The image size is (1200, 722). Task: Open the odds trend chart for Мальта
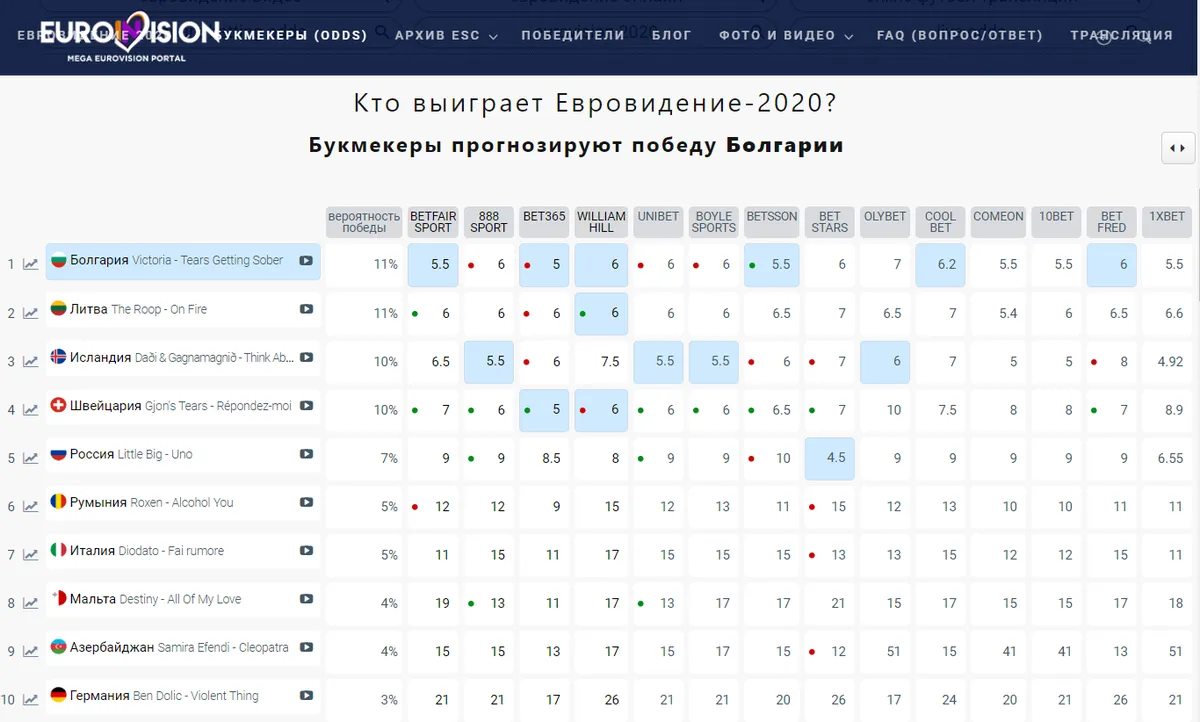click(31, 604)
